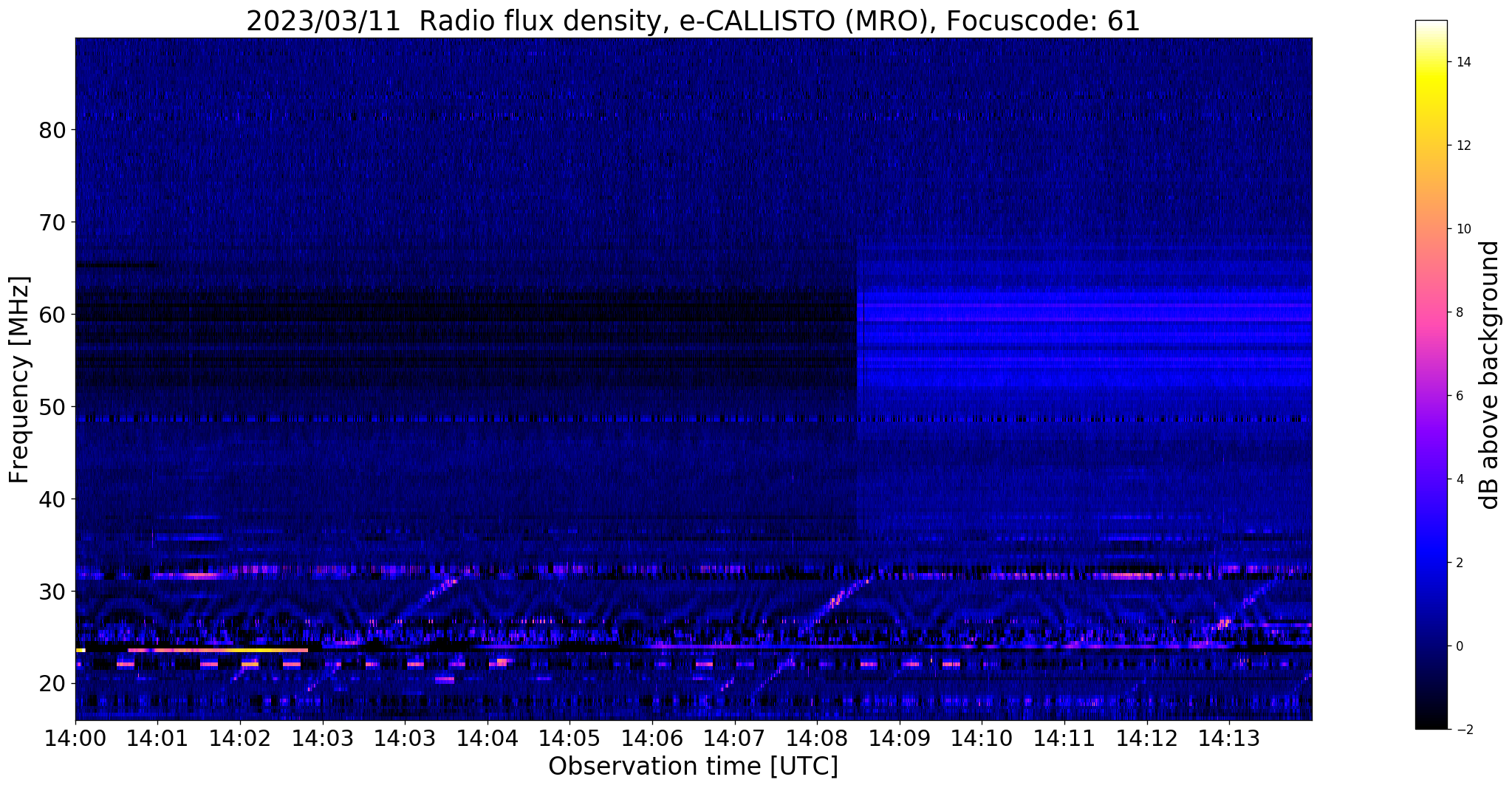Image resolution: width=1512 pixels, height=788 pixels.
Task: Click the colorbar gradient strip
Action: click(x=1431, y=374)
